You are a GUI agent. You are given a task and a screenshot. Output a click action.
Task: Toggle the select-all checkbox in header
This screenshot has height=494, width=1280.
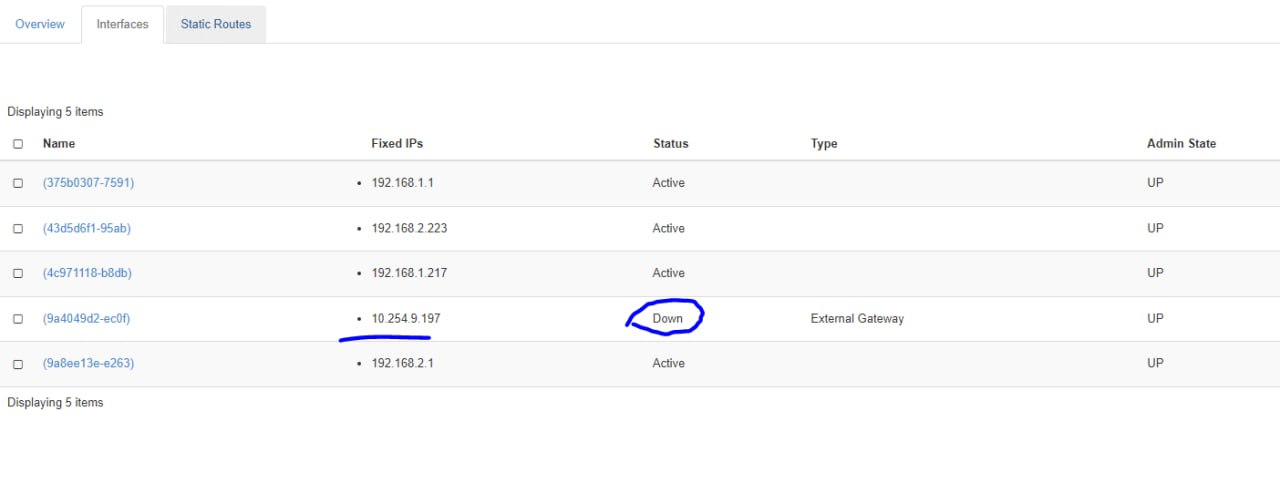[18, 144]
